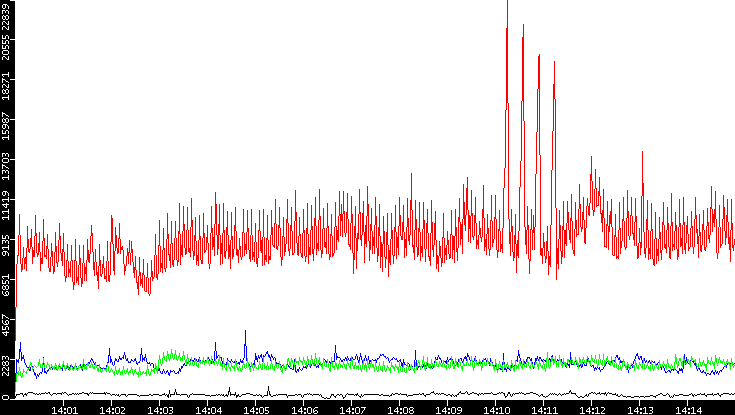The image size is (735, 415).
Task: Click the 14:12 time axis label
Action: pos(591,410)
